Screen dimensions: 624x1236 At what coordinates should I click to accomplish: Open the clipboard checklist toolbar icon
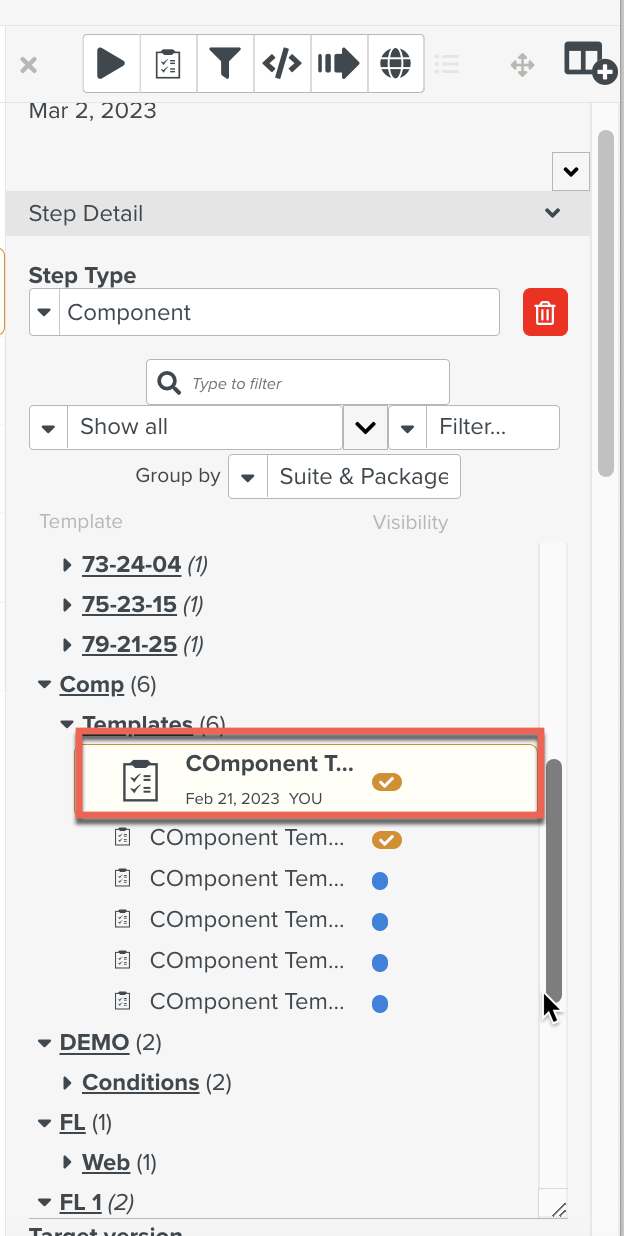tap(168, 64)
